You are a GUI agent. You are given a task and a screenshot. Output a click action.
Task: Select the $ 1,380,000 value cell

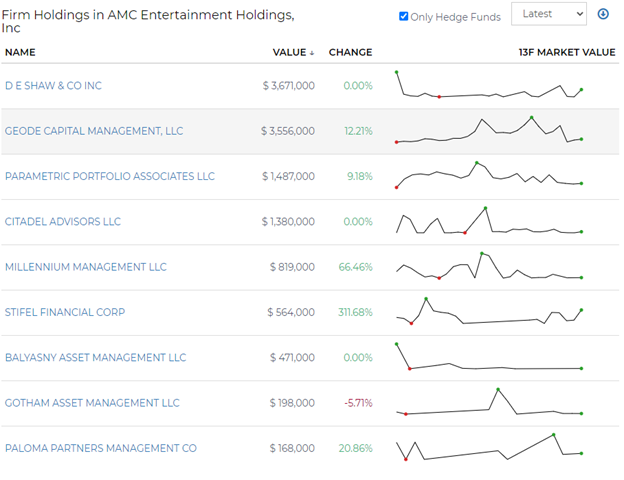point(288,222)
